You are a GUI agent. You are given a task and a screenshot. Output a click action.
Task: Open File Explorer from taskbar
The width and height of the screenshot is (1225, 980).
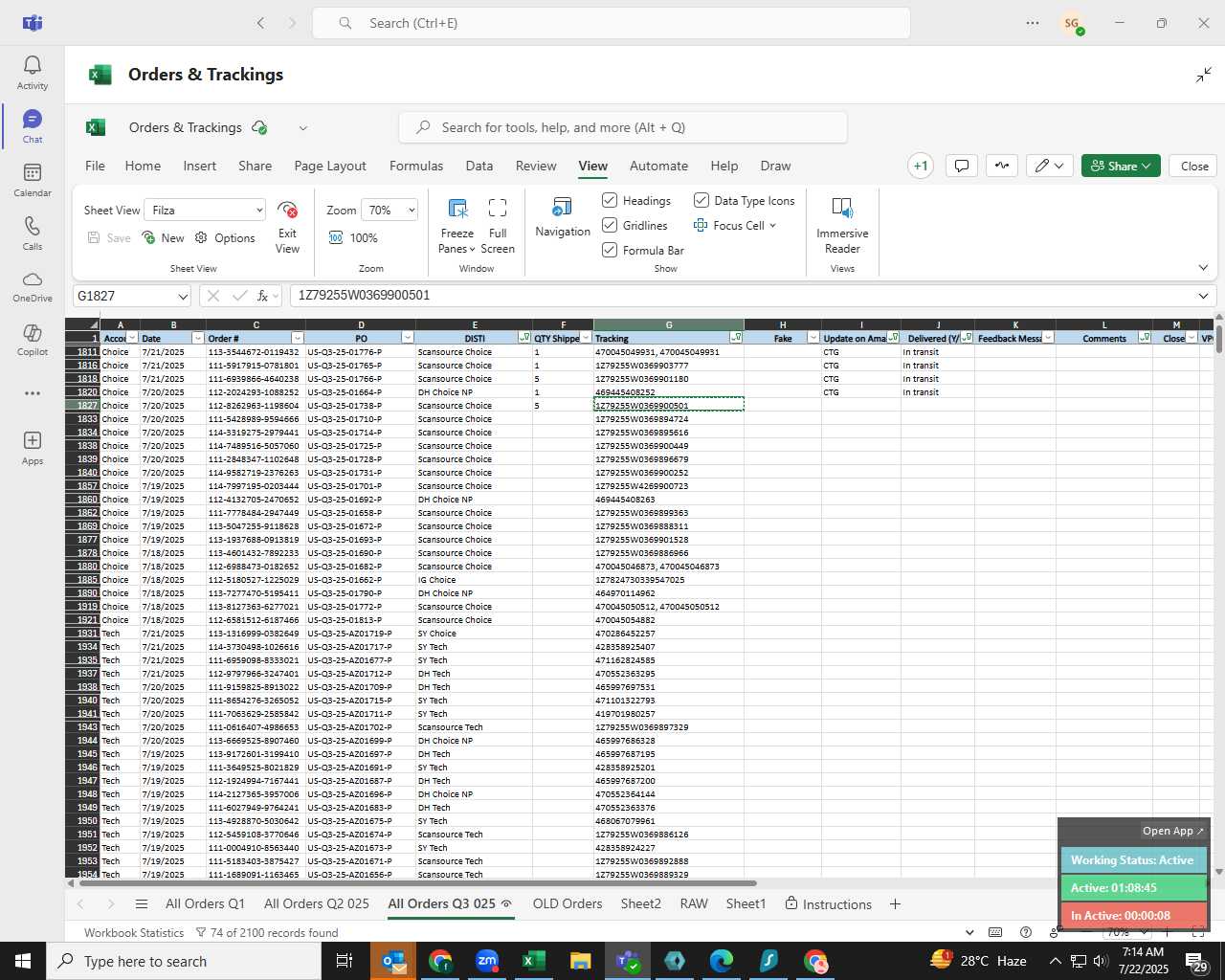point(580,961)
